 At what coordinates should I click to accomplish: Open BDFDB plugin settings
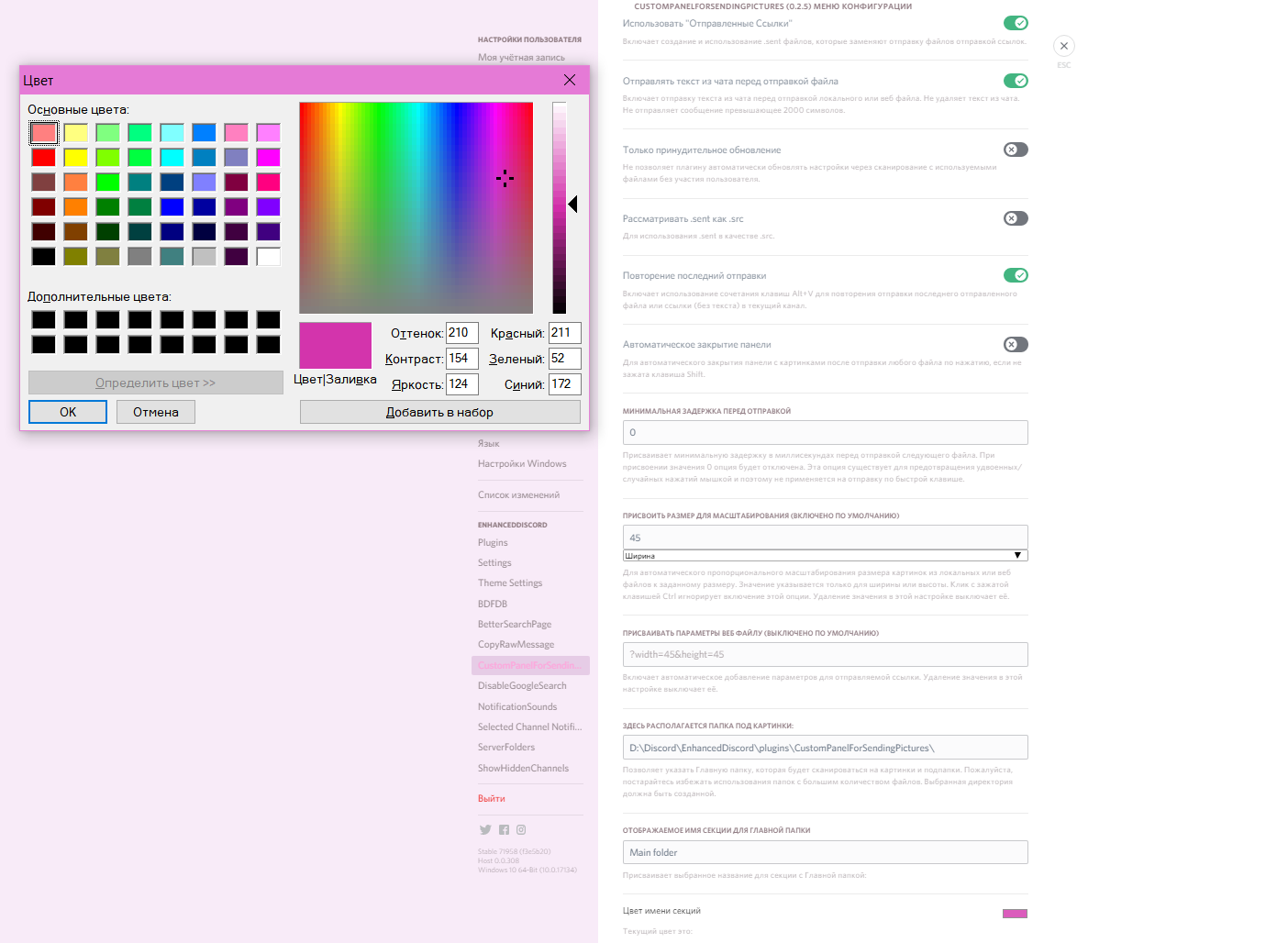click(493, 604)
